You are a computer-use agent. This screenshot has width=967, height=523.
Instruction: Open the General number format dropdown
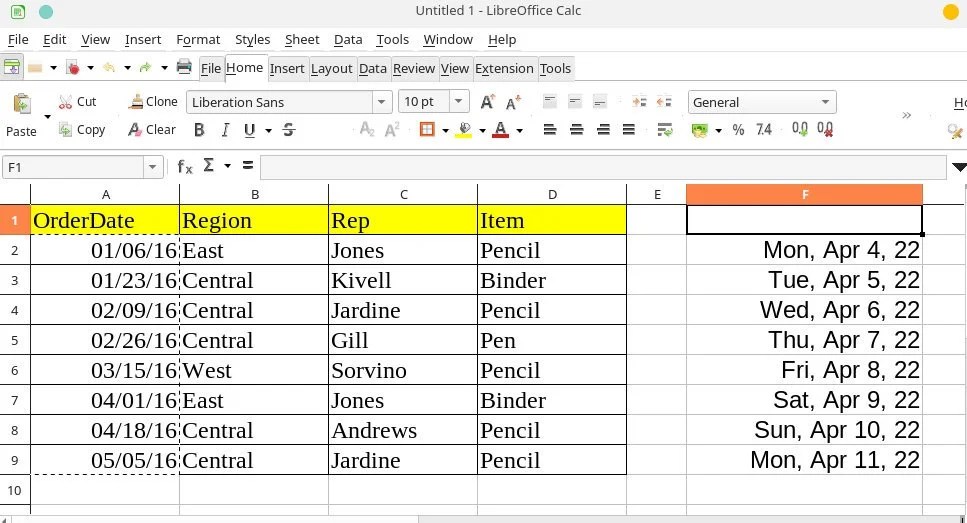click(825, 102)
